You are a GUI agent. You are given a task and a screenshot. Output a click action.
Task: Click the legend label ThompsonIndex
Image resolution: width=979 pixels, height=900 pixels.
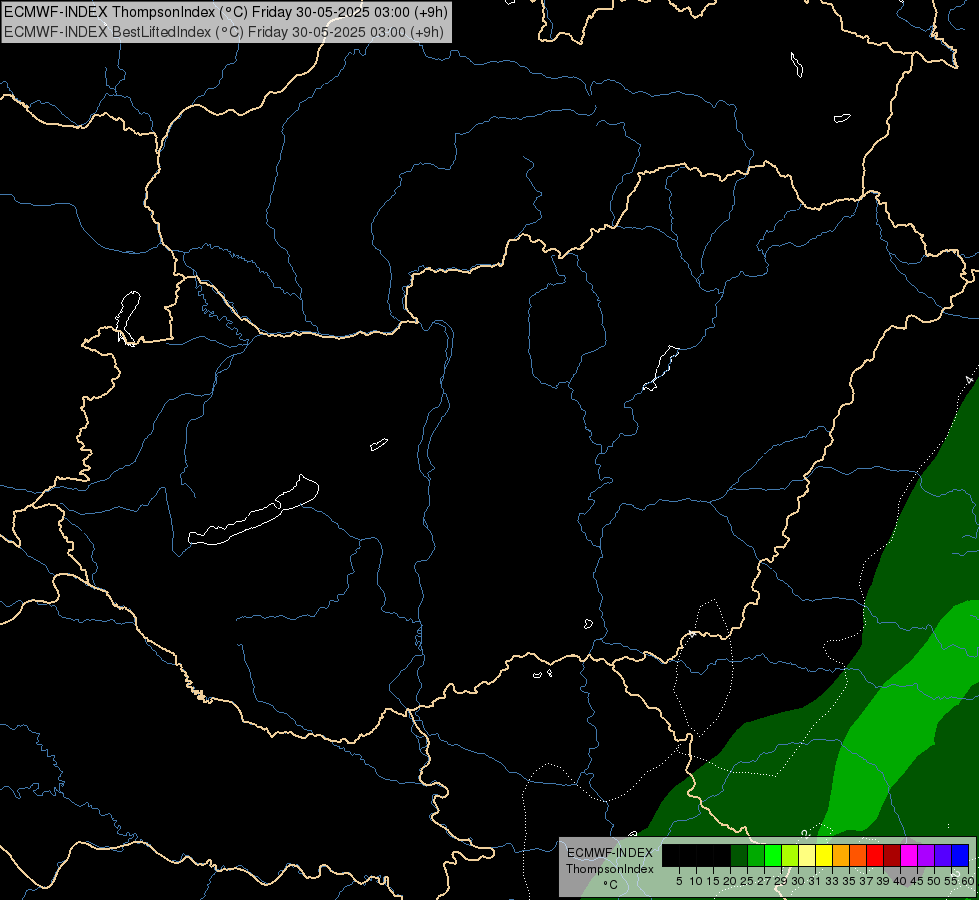tap(610, 869)
